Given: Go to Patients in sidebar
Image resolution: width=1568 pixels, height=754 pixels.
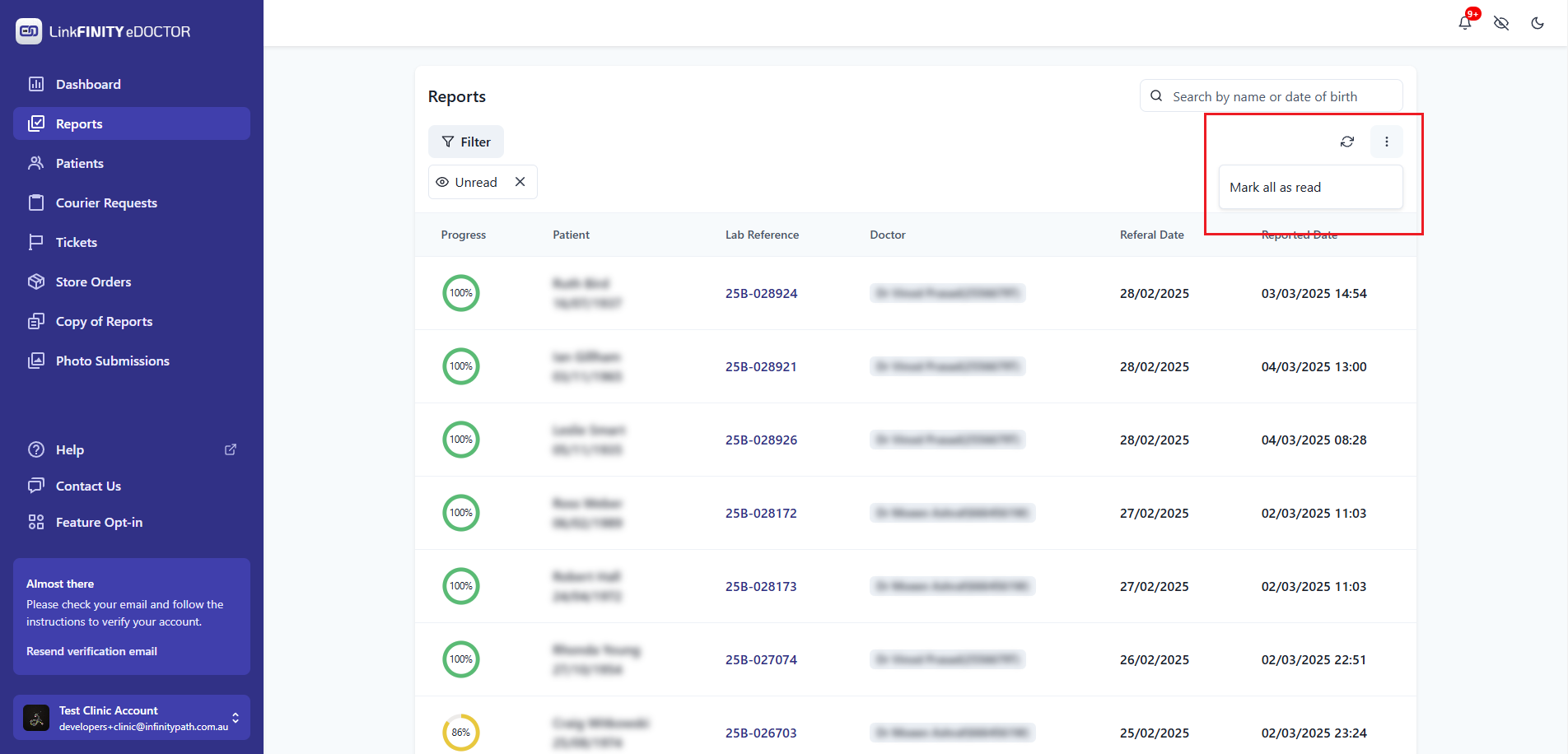Looking at the screenshot, I should click(80, 163).
